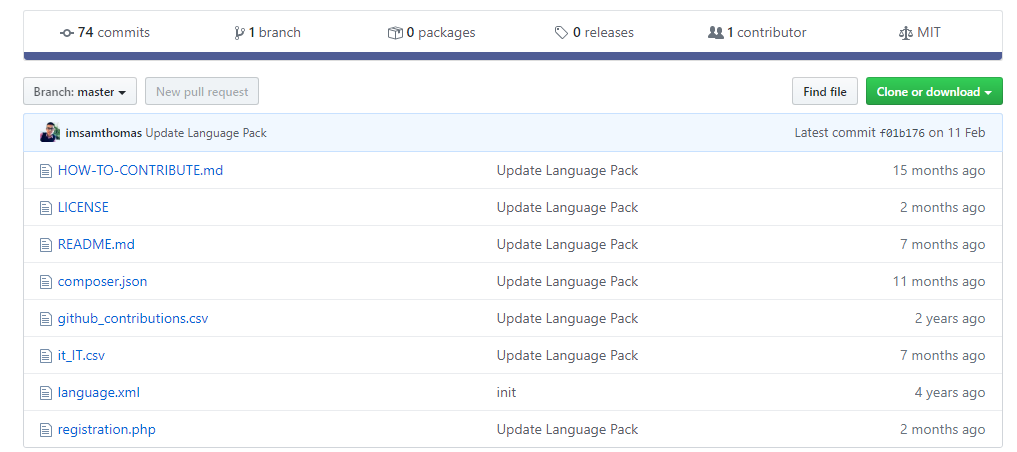Click the contributors people icon

tap(715, 33)
